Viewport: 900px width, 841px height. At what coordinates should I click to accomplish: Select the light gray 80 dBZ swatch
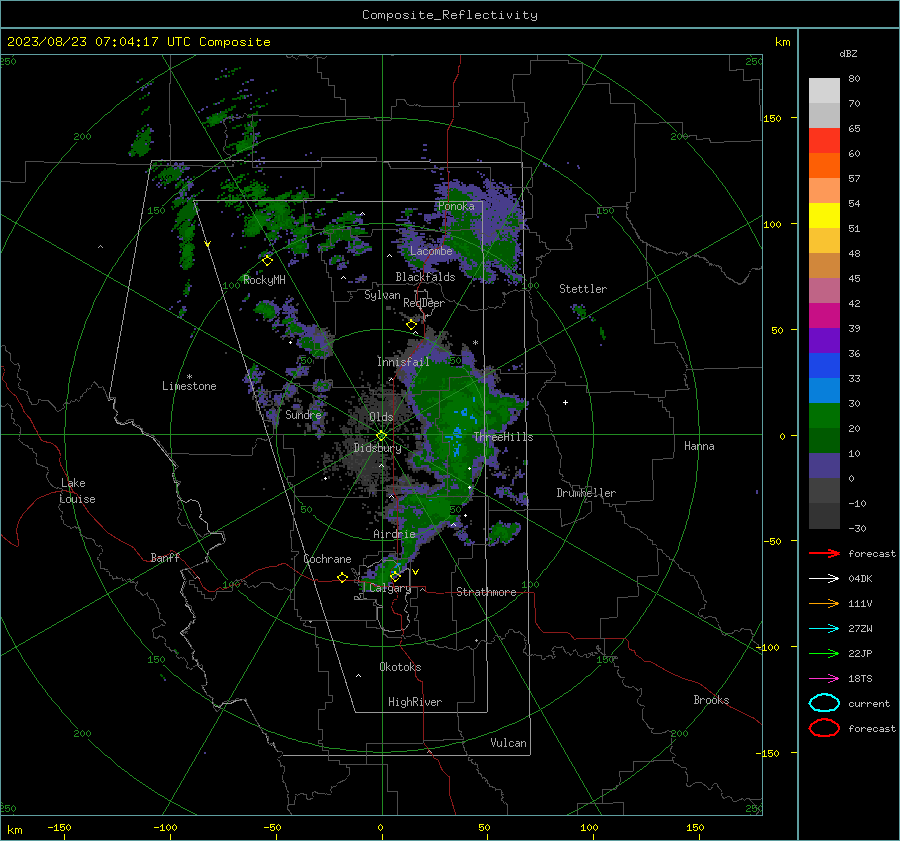click(824, 90)
